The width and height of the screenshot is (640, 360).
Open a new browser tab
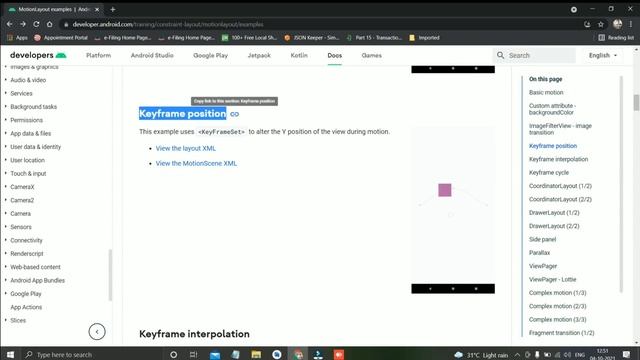coord(113,9)
